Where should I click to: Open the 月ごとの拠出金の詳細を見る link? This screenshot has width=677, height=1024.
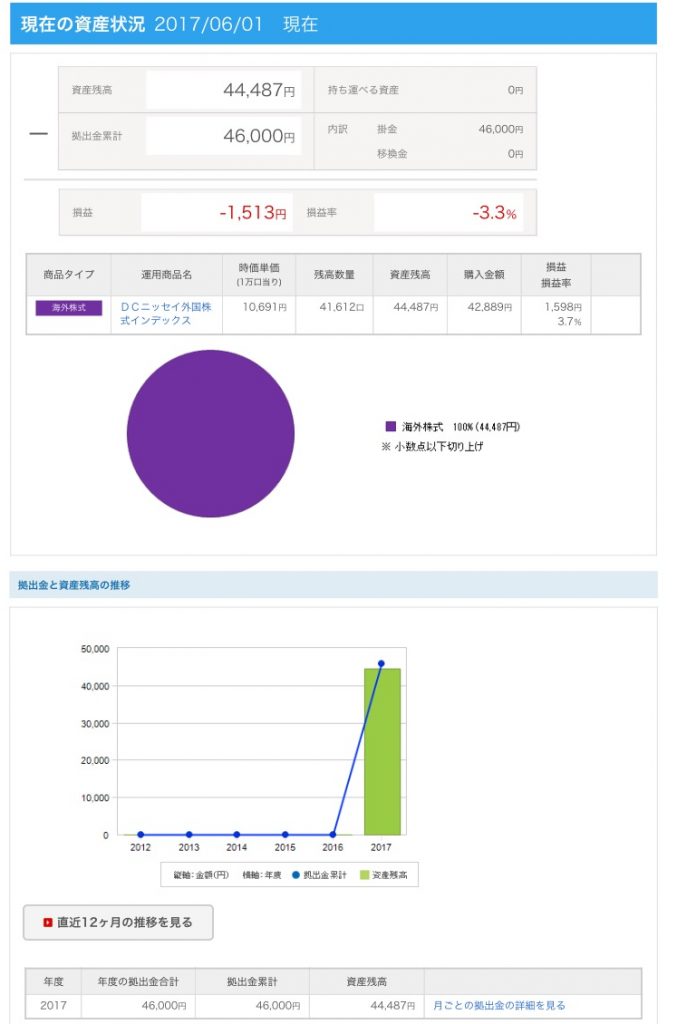[499, 1005]
